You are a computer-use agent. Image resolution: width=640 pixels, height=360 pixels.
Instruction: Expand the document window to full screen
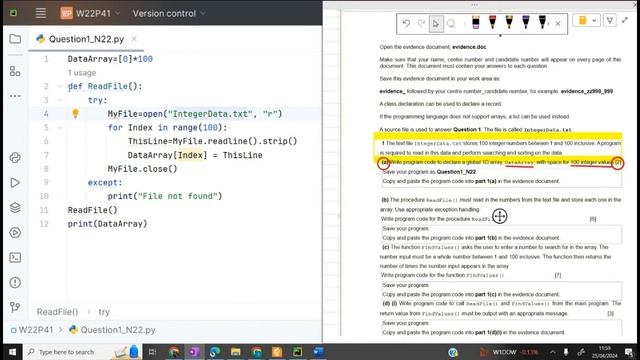tap(625, 20)
